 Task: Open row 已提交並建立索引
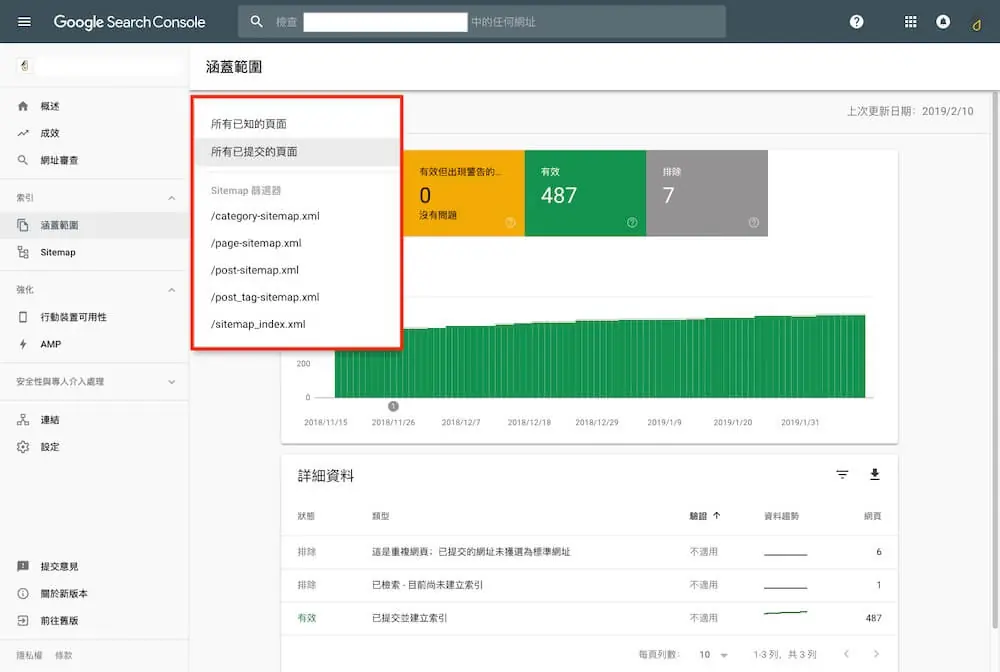pos(589,618)
